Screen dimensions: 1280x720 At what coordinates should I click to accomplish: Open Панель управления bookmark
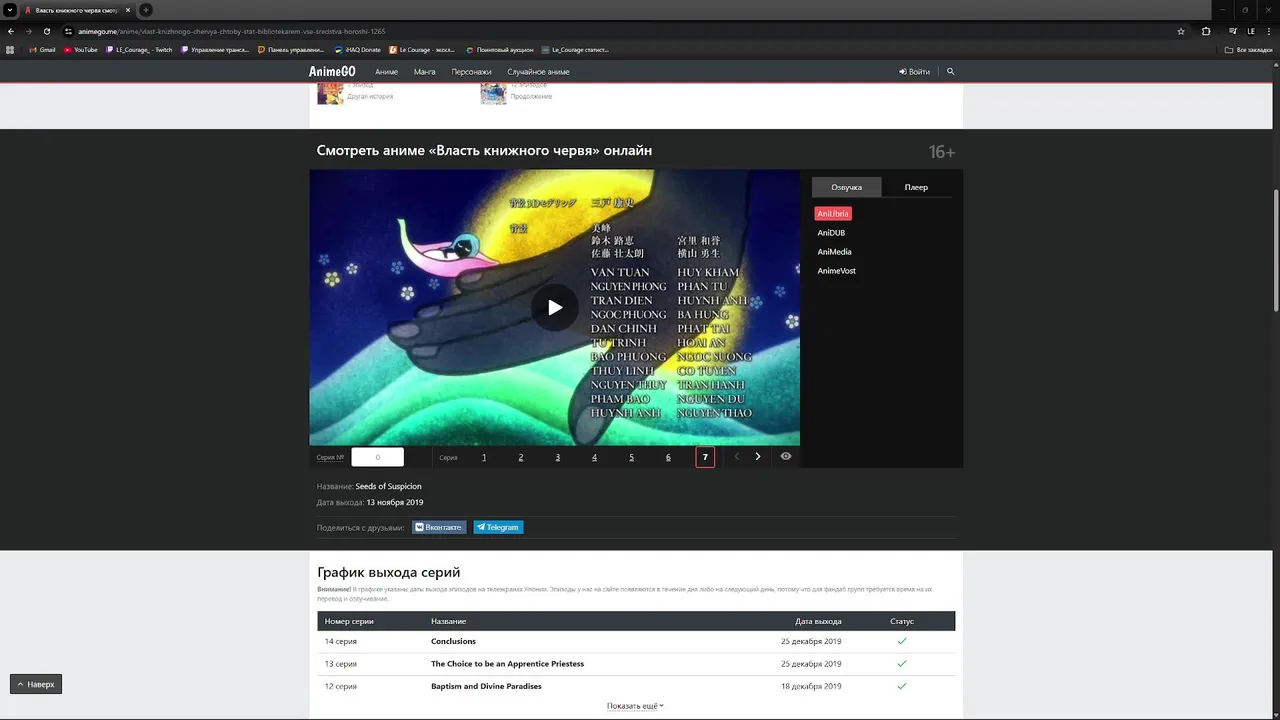point(292,49)
